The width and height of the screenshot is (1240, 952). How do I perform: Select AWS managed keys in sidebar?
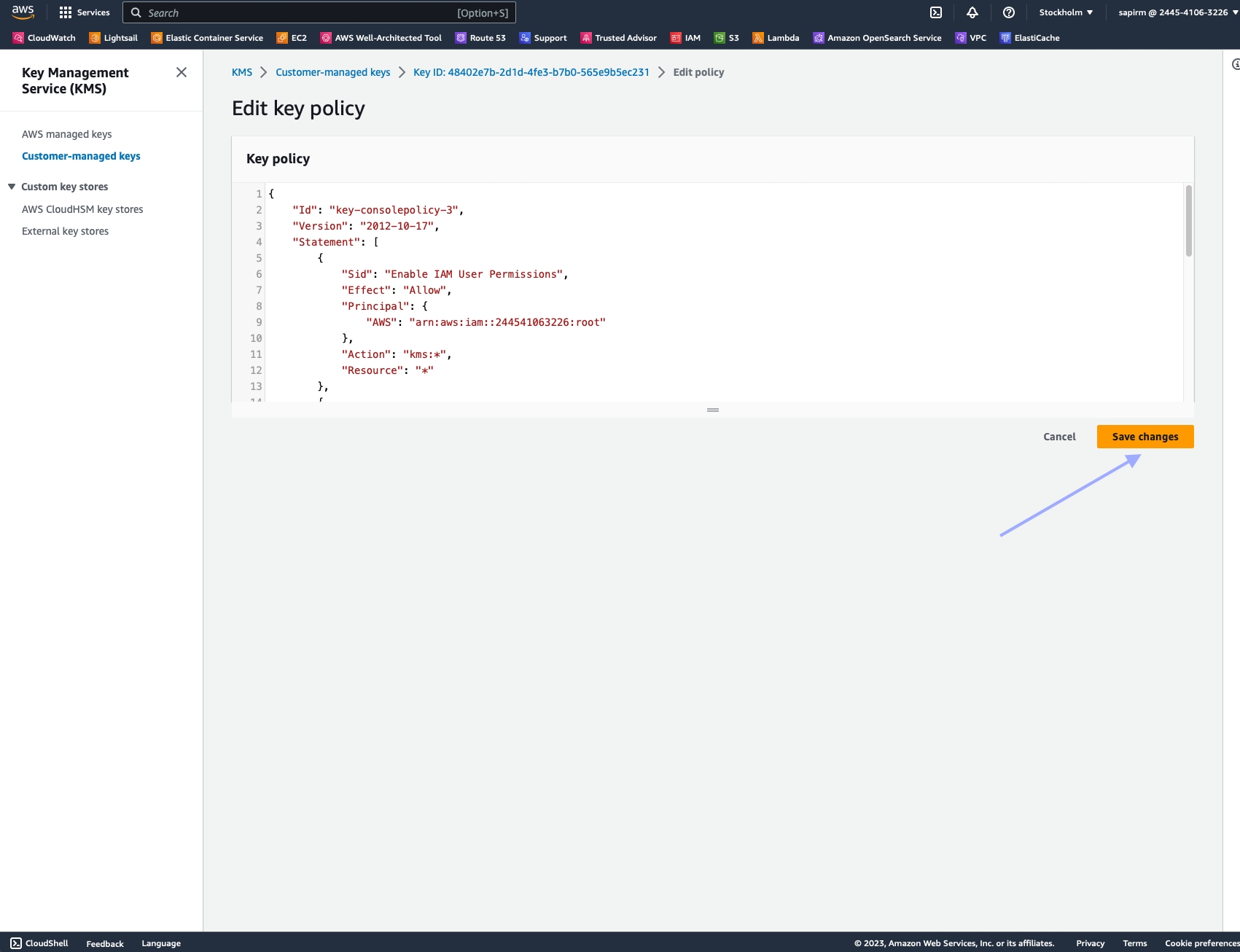point(67,134)
